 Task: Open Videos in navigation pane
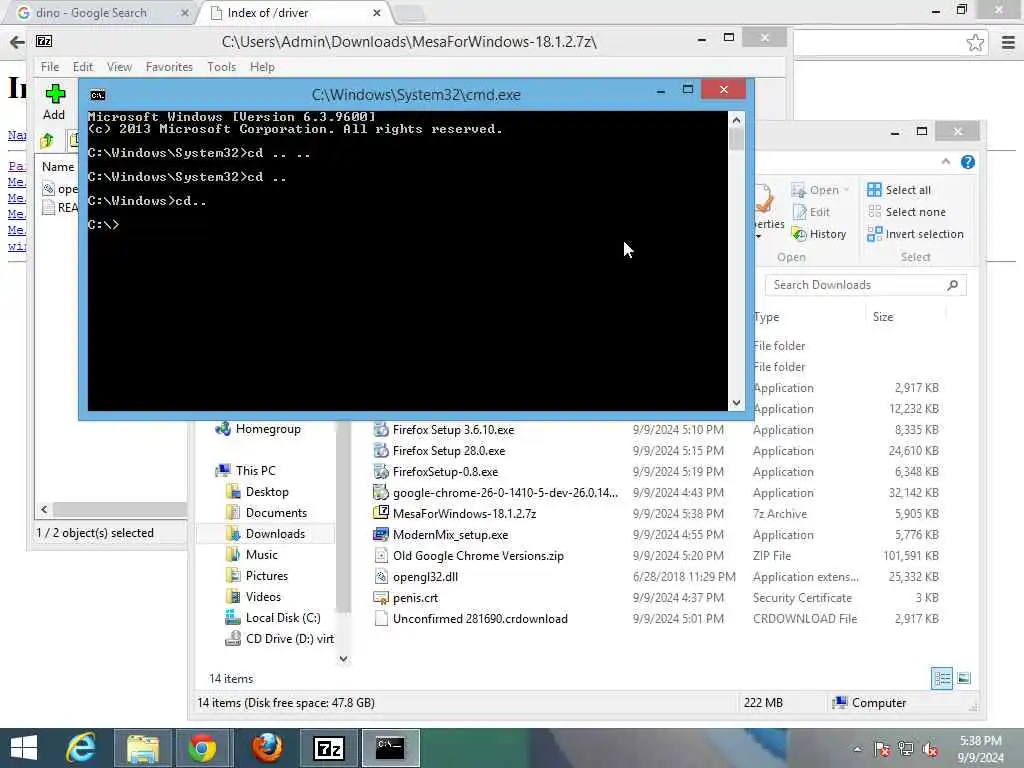click(x=253, y=596)
